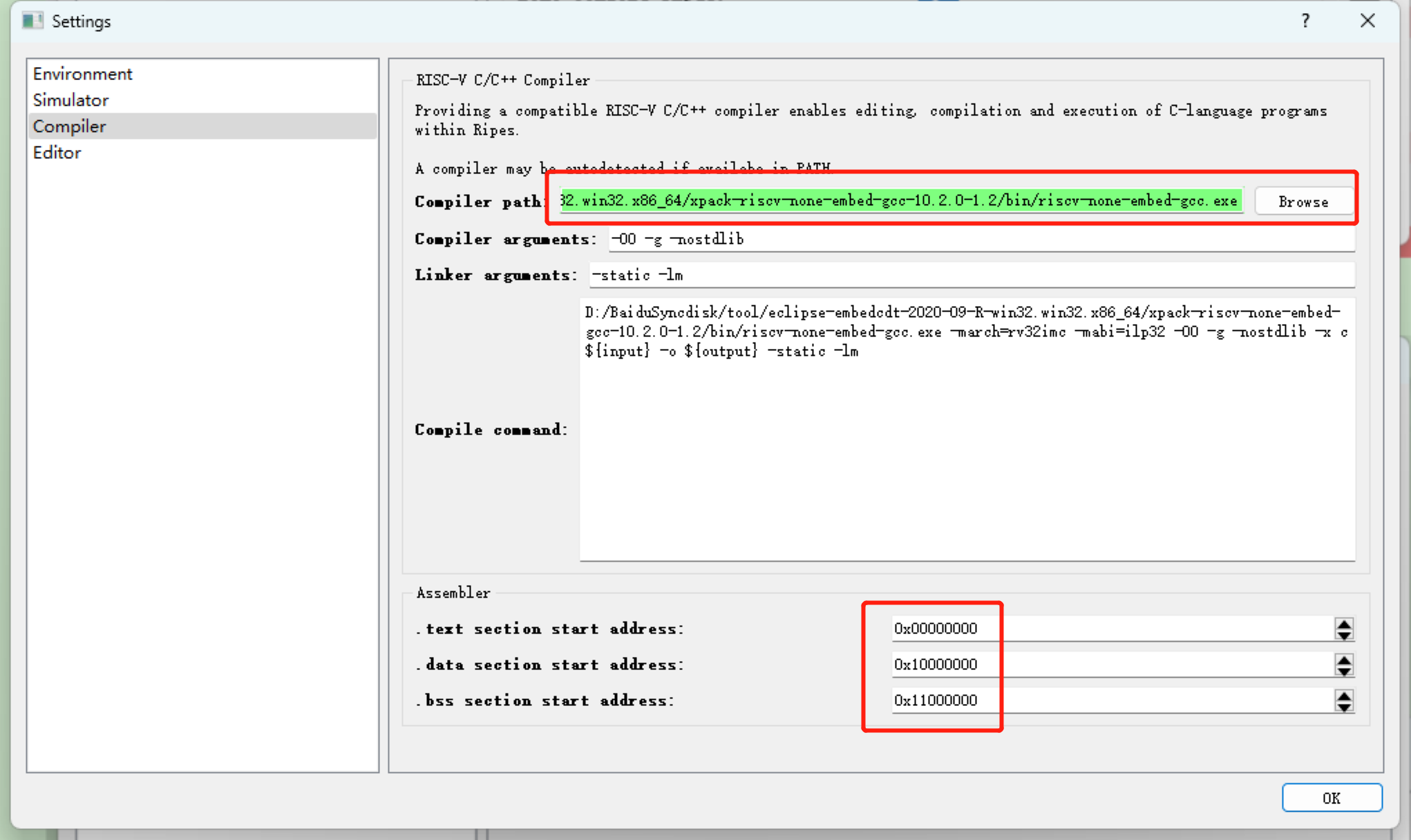The image size is (1411, 840).
Task: Close the Settings dialog
Action: pos(1367,21)
